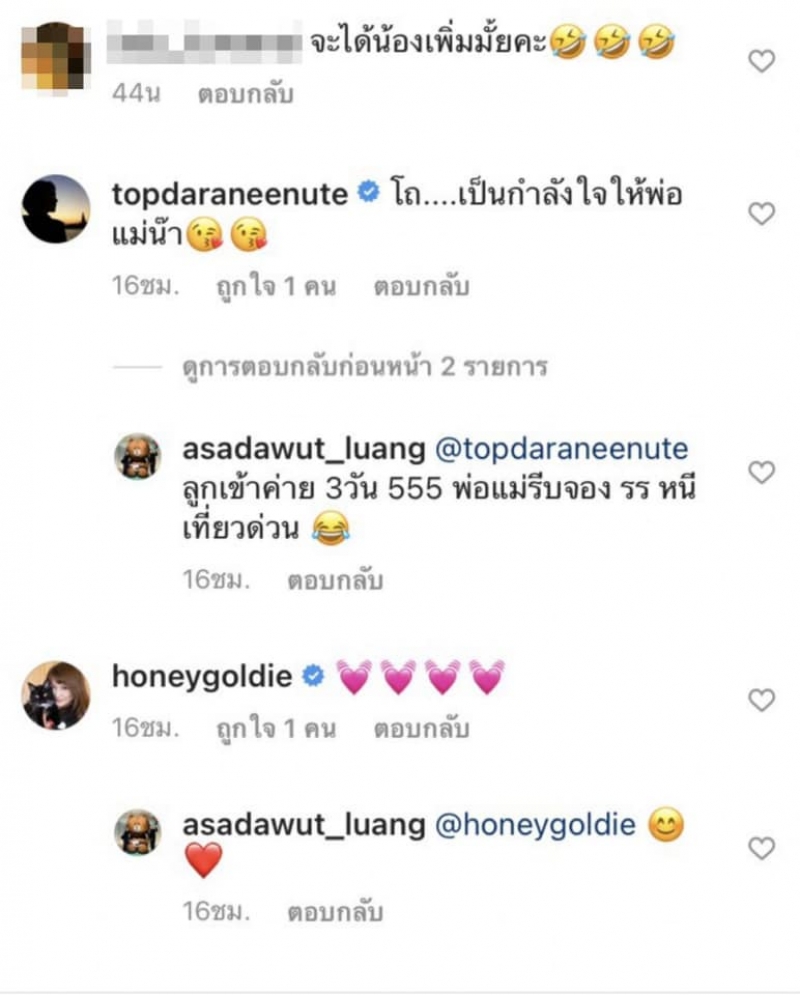Expand ดูการตอบกลับก่อนหน้า 2 รายการ replies

[365, 367]
